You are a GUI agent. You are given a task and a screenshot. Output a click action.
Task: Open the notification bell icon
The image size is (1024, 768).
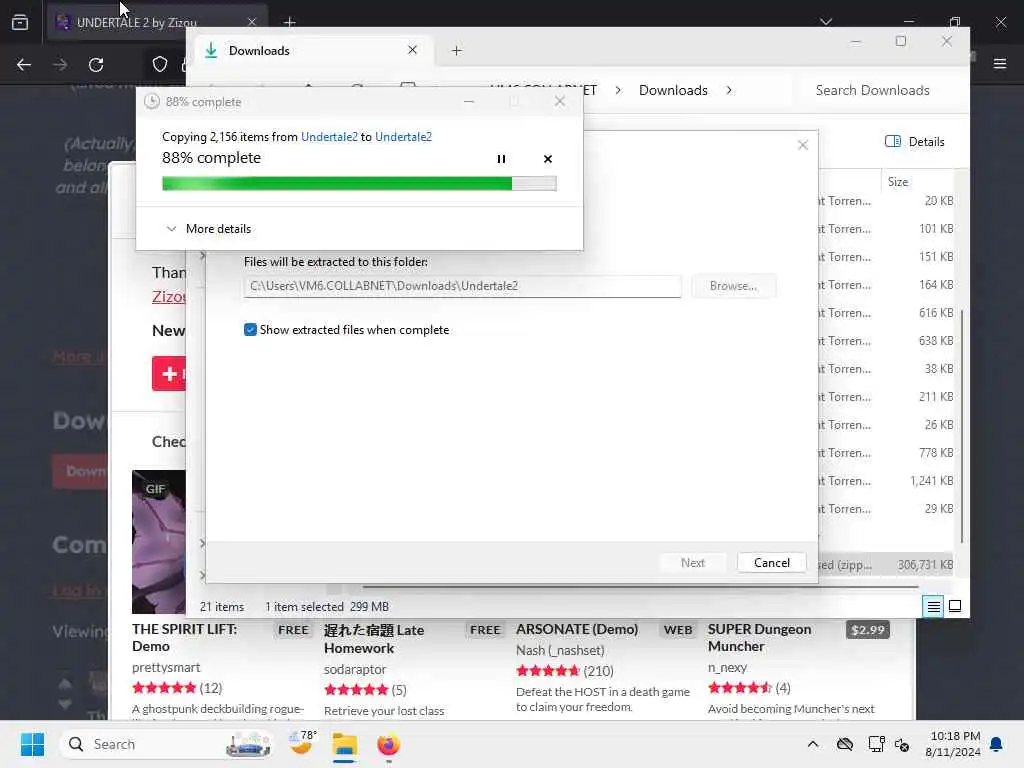coord(997,744)
